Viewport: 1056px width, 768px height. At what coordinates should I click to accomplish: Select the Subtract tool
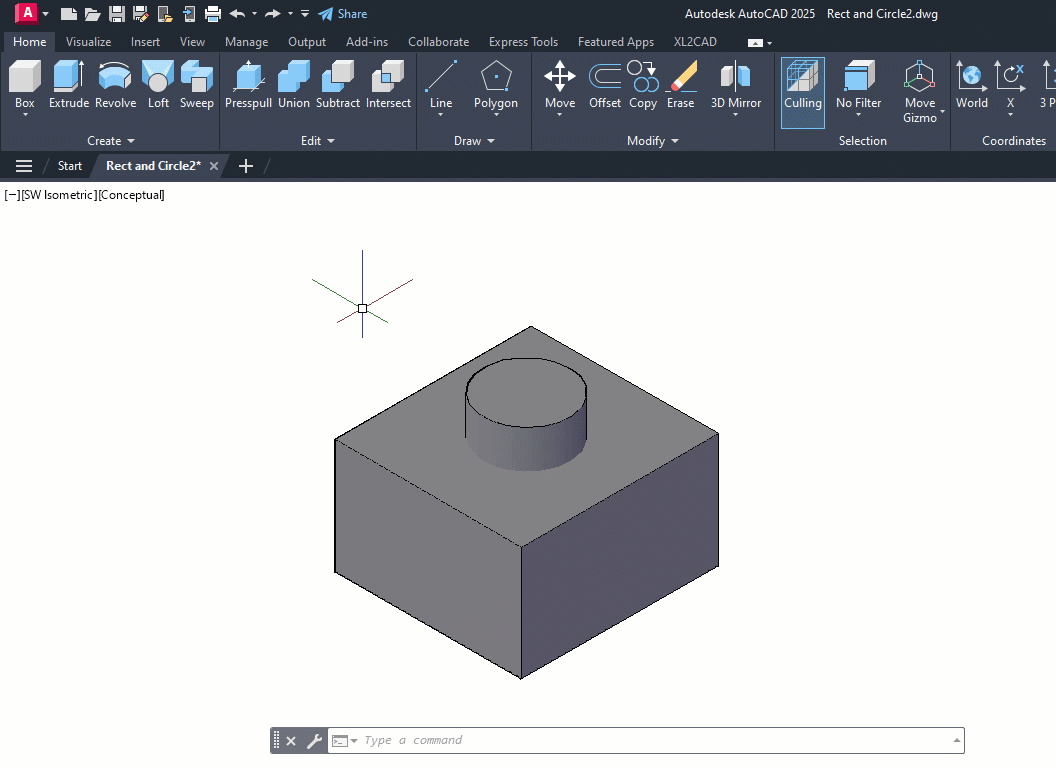[x=338, y=84]
